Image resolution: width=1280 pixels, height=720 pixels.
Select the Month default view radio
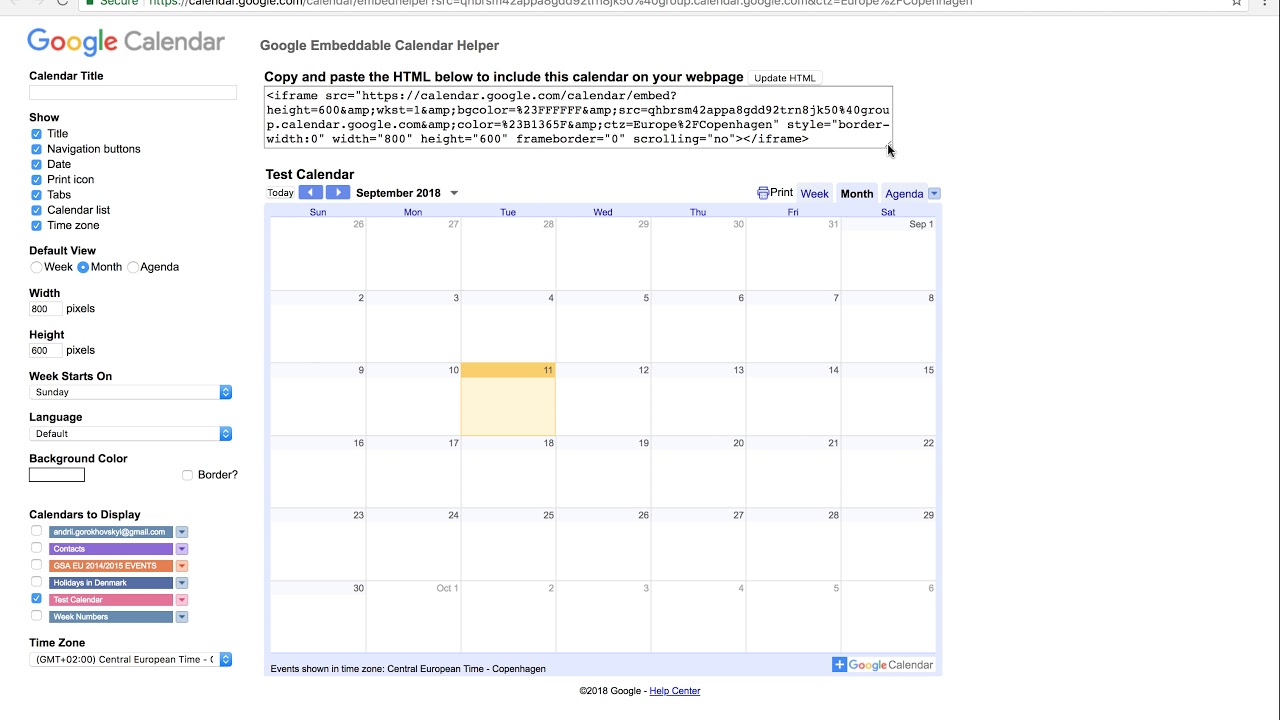click(83, 267)
